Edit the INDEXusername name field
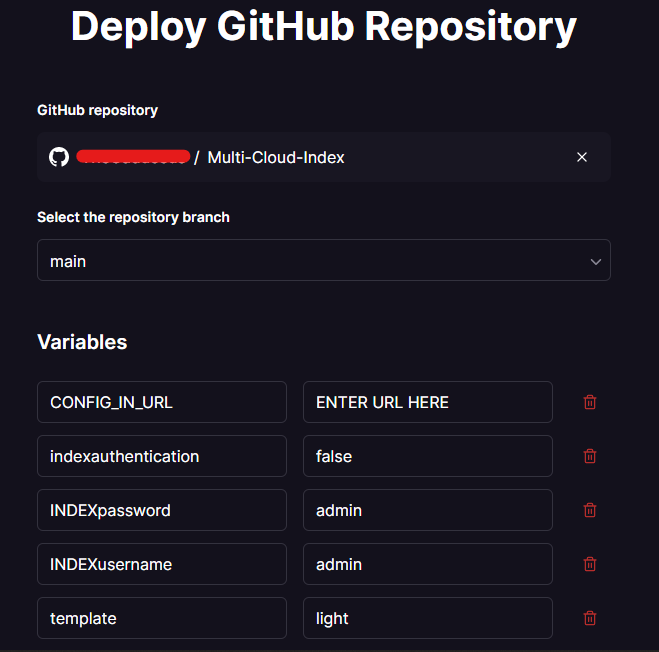This screenshot has width=659, height=652. (x=162, y=564)
